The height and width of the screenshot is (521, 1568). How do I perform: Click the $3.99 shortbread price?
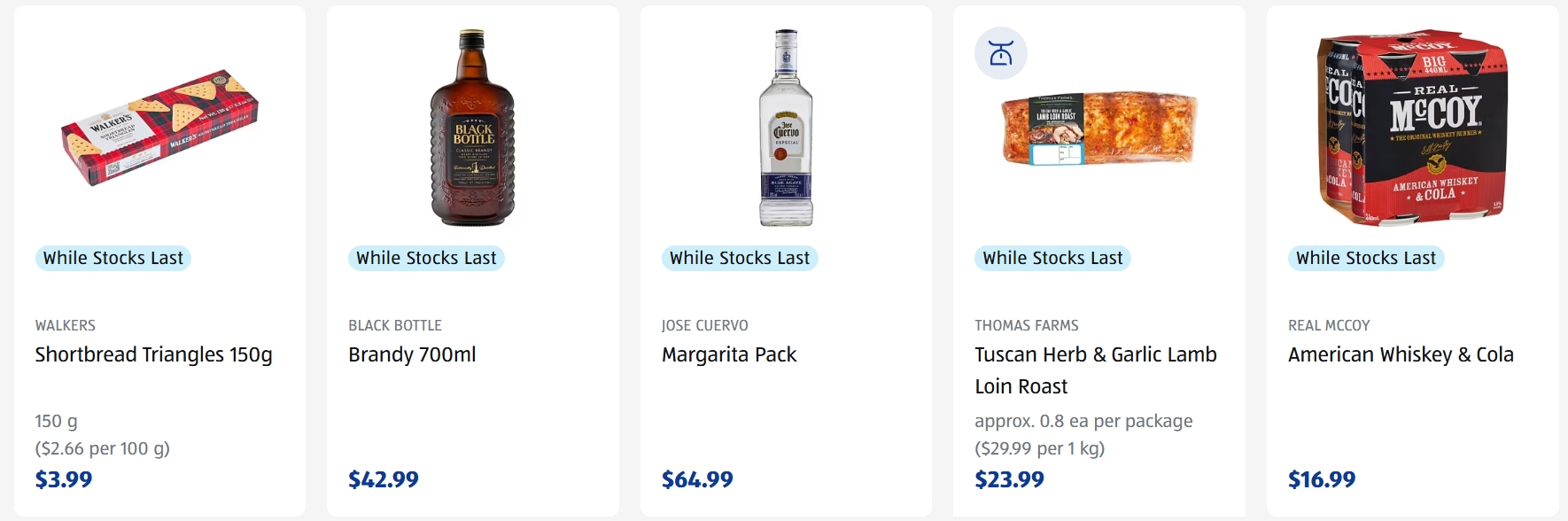[x=64, y=479]
